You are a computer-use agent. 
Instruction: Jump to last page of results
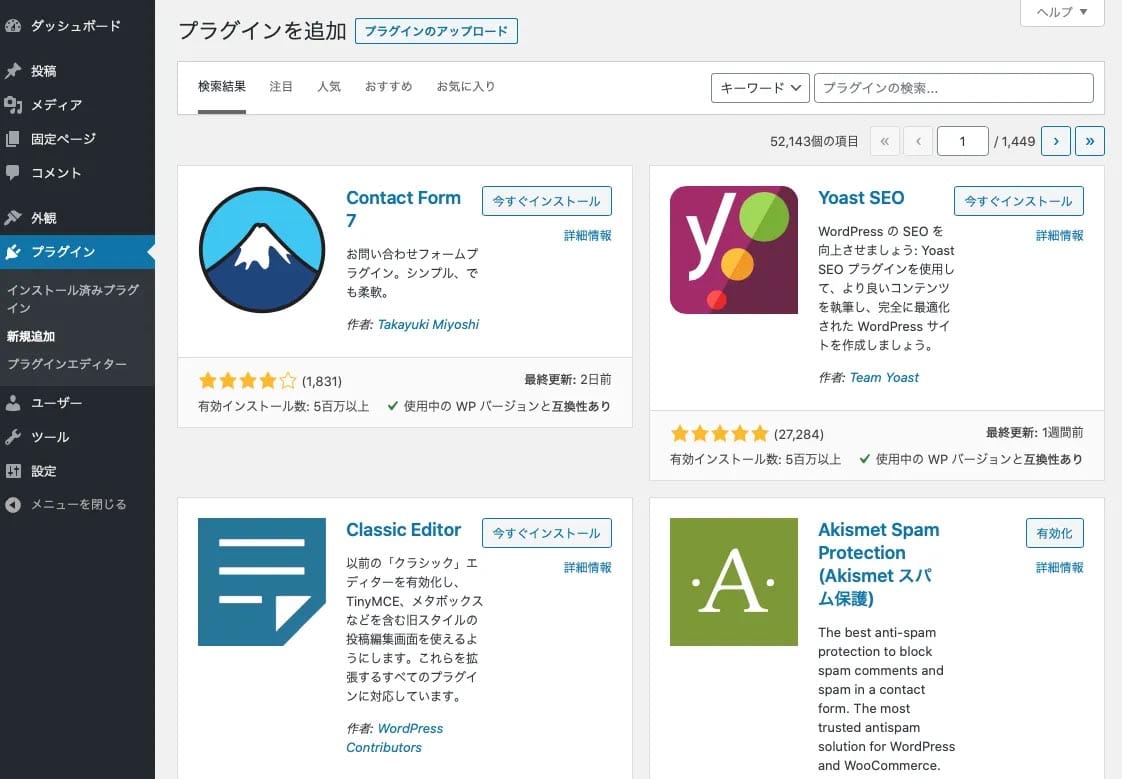pos(1090,141)
